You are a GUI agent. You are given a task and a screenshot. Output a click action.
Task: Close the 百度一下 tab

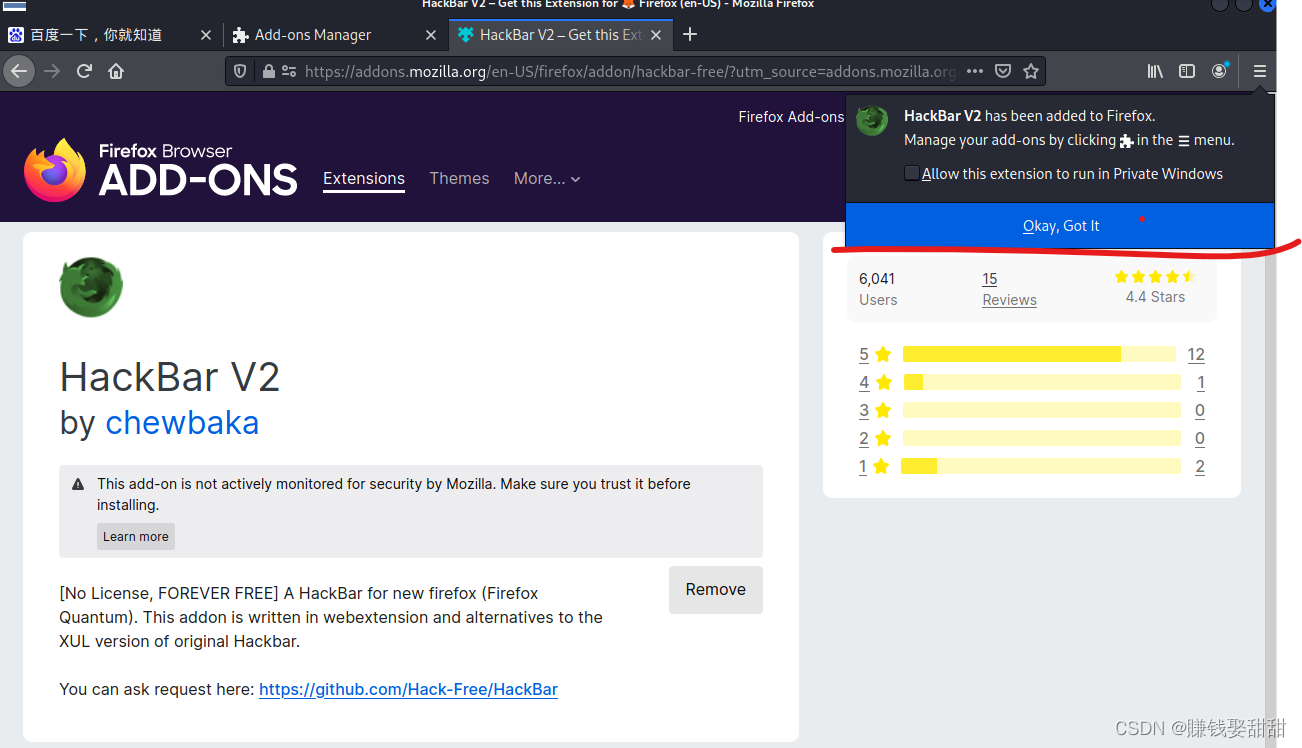point(206,35)
